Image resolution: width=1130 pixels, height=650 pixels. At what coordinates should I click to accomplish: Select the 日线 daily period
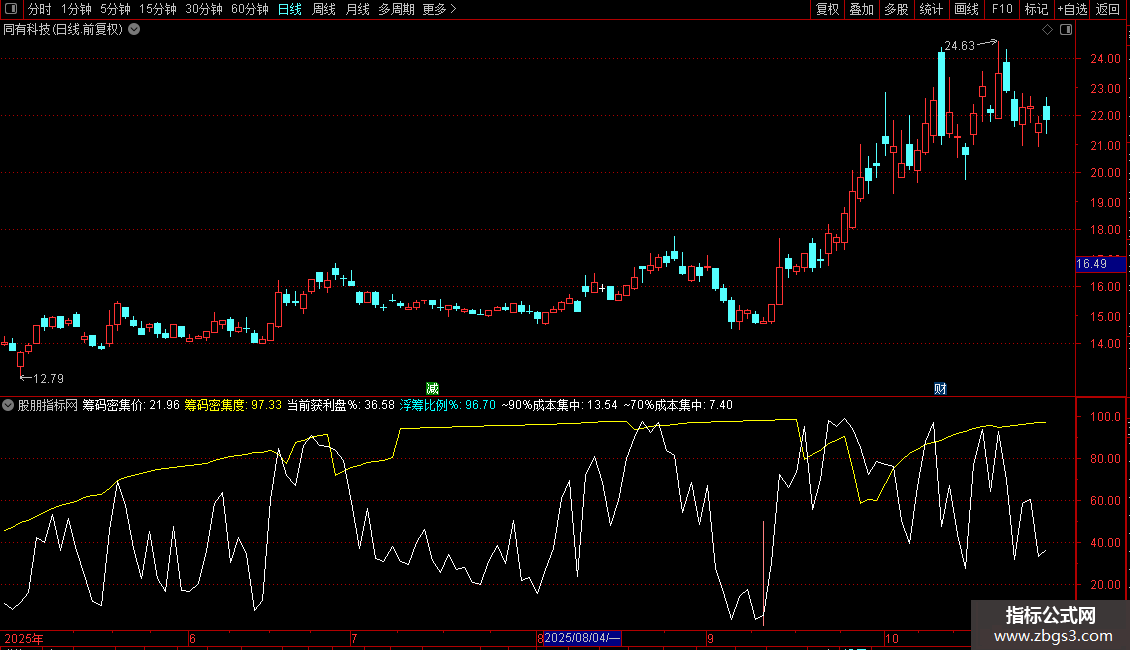pos(290,9)
